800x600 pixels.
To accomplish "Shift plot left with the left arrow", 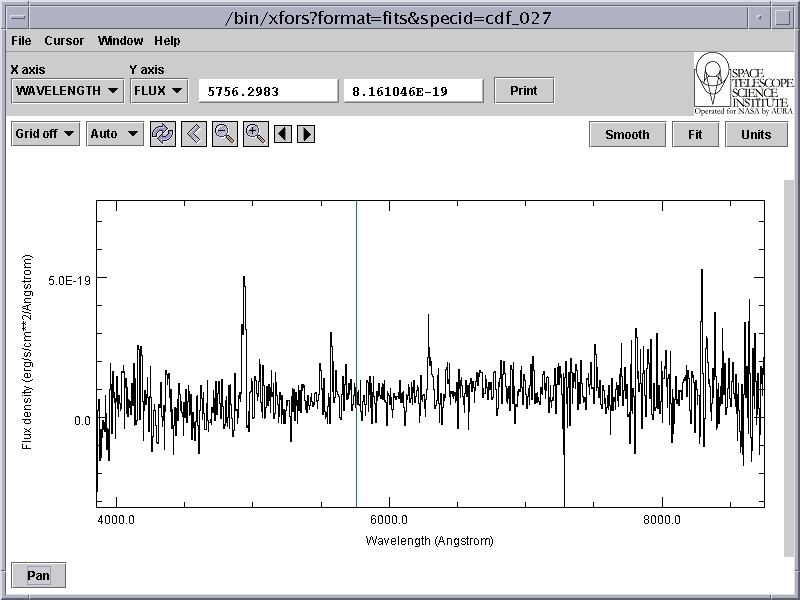I will tap(283, 134).
